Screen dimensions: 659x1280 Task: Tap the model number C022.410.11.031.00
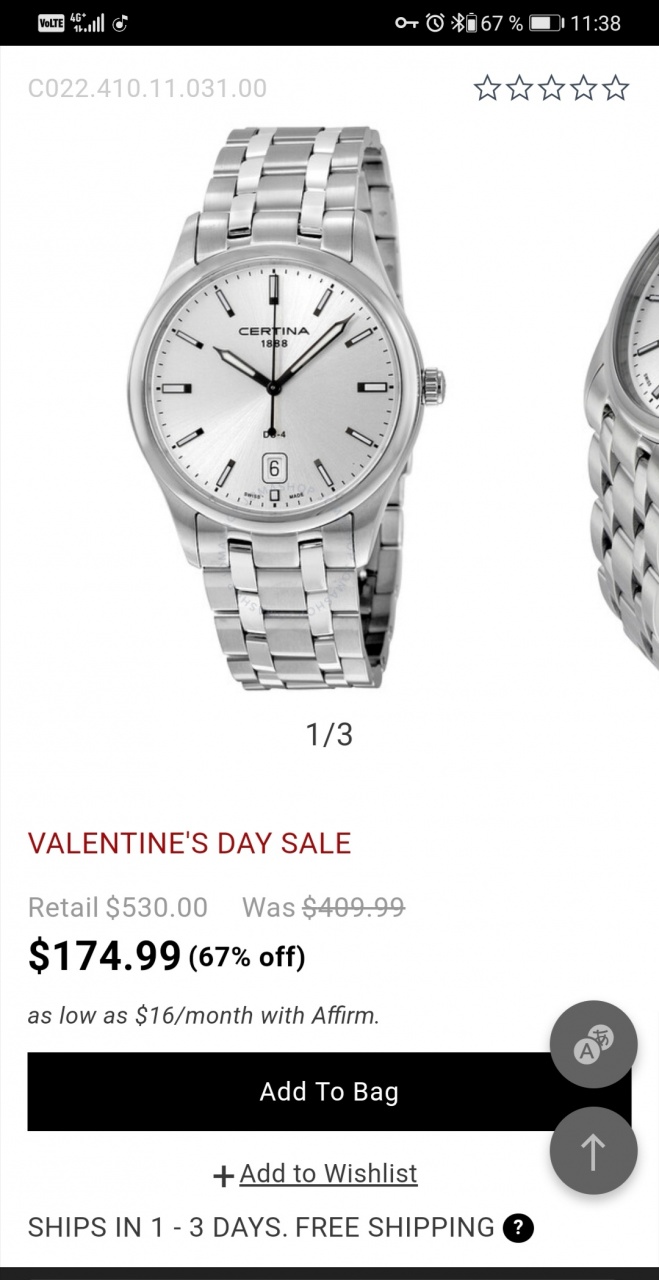tap(147, 88)
